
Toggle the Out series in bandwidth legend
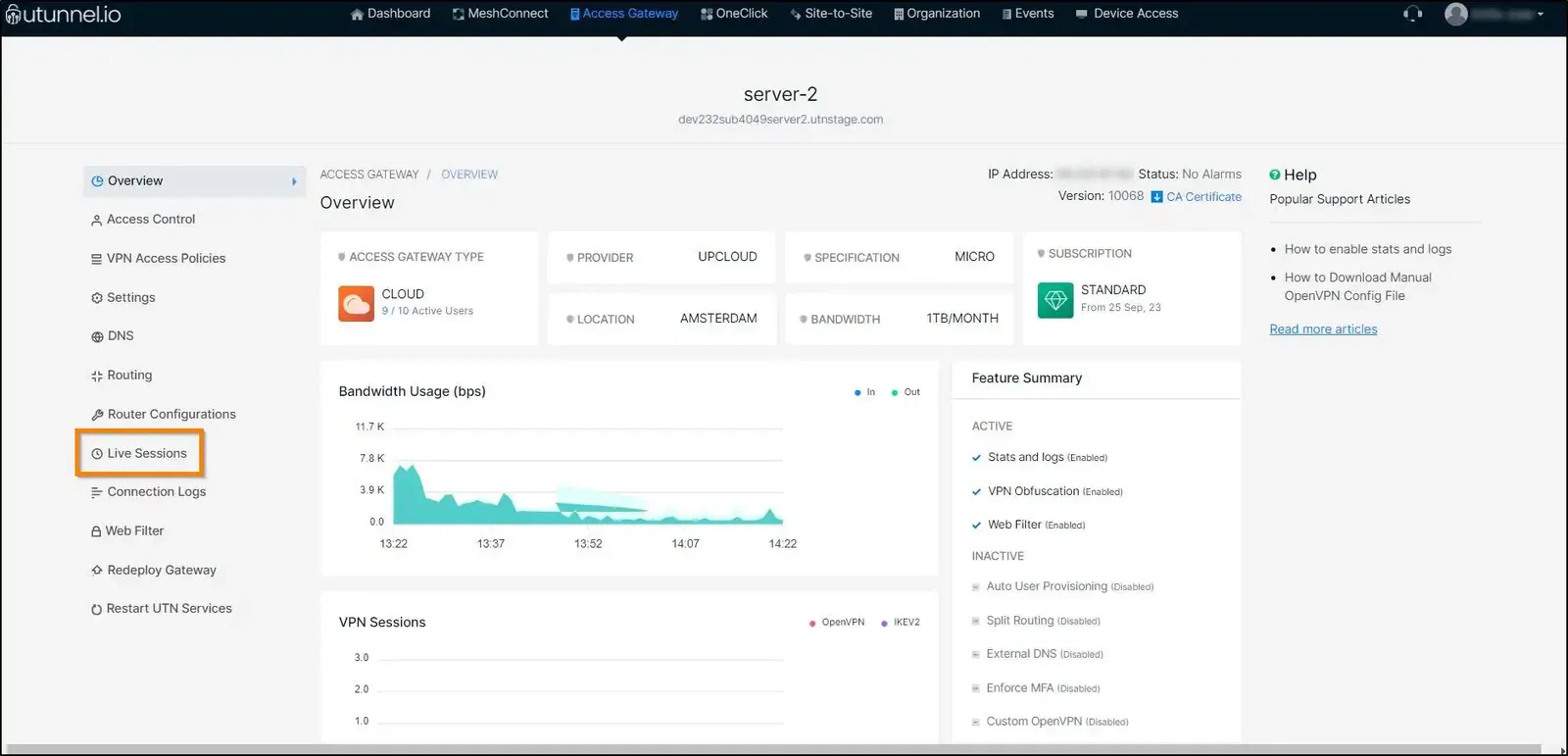coord(906,392)
